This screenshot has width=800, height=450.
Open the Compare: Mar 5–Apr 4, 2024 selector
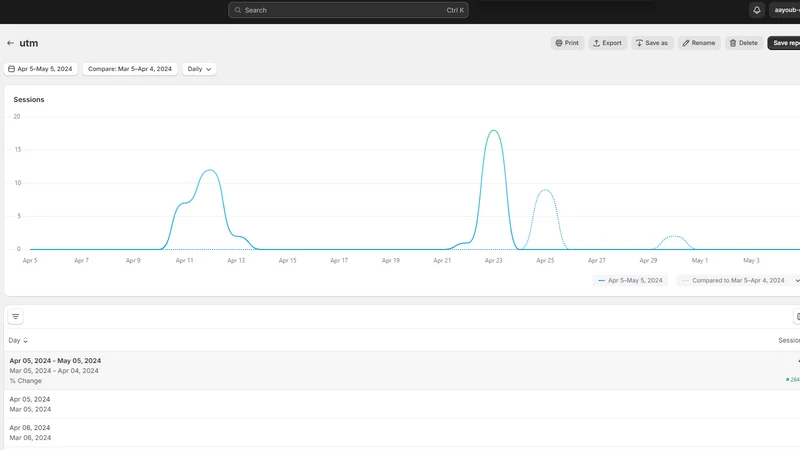(x=130, y=69)
